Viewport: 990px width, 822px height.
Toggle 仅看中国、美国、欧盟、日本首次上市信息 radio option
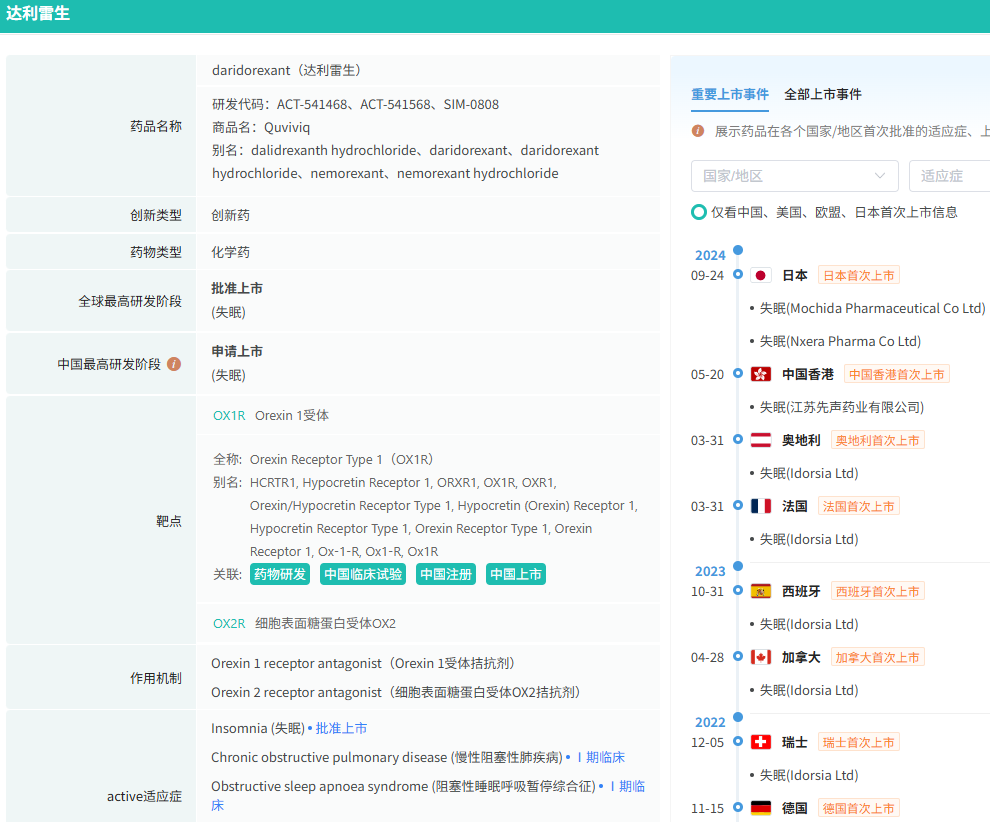click(699, 212)
